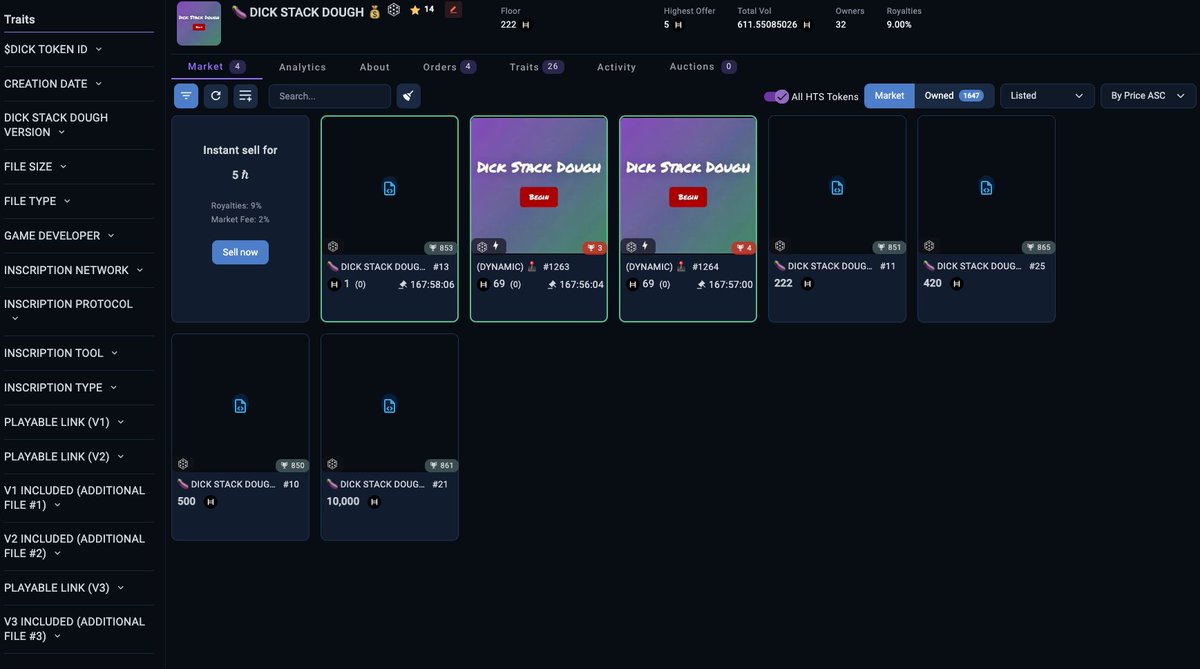
Task: Click the file code icon on card #21
Action: coord(390,406)
